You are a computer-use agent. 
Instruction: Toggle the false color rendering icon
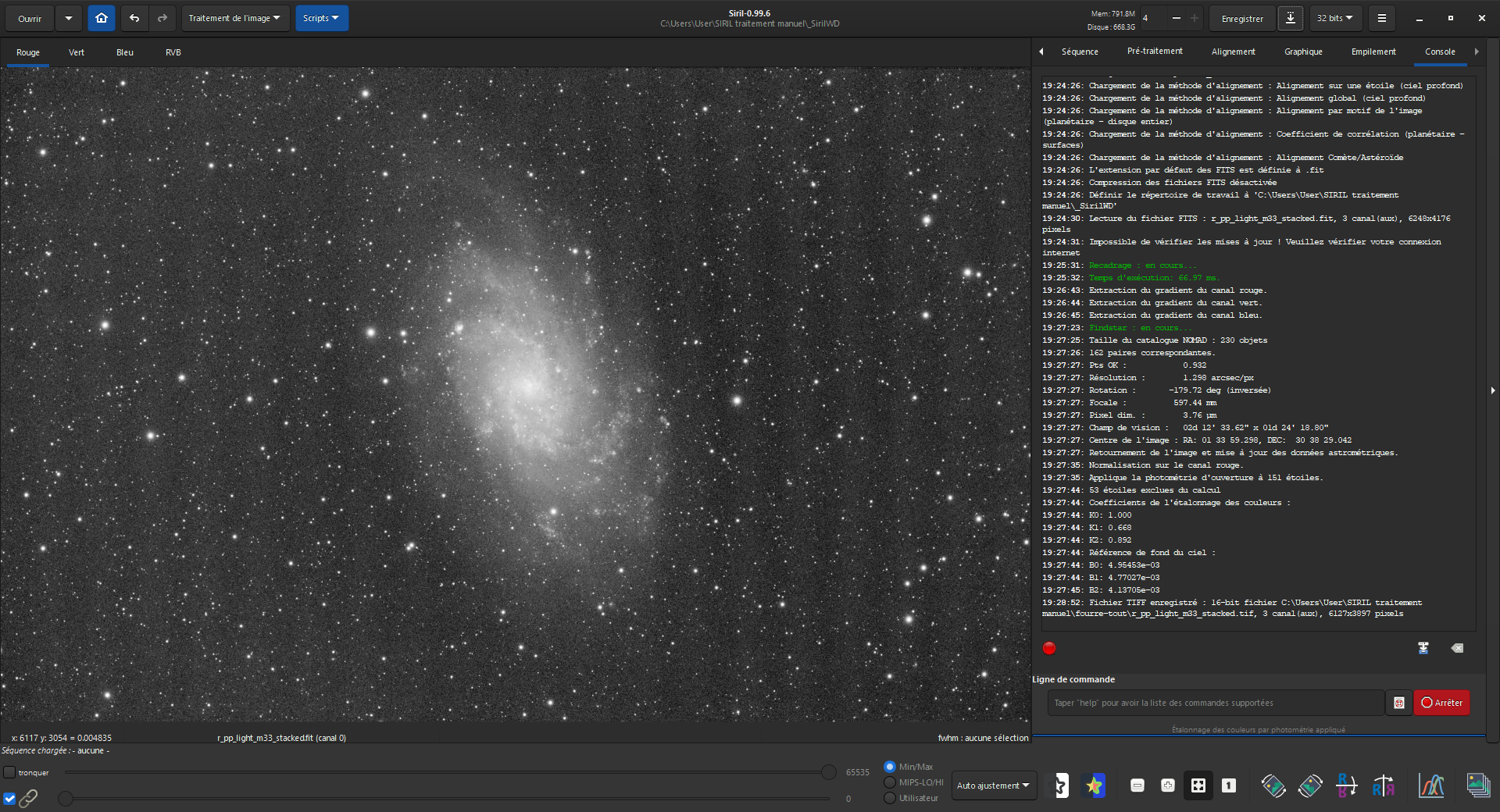pyautogui.click(x=1094, y=785)
